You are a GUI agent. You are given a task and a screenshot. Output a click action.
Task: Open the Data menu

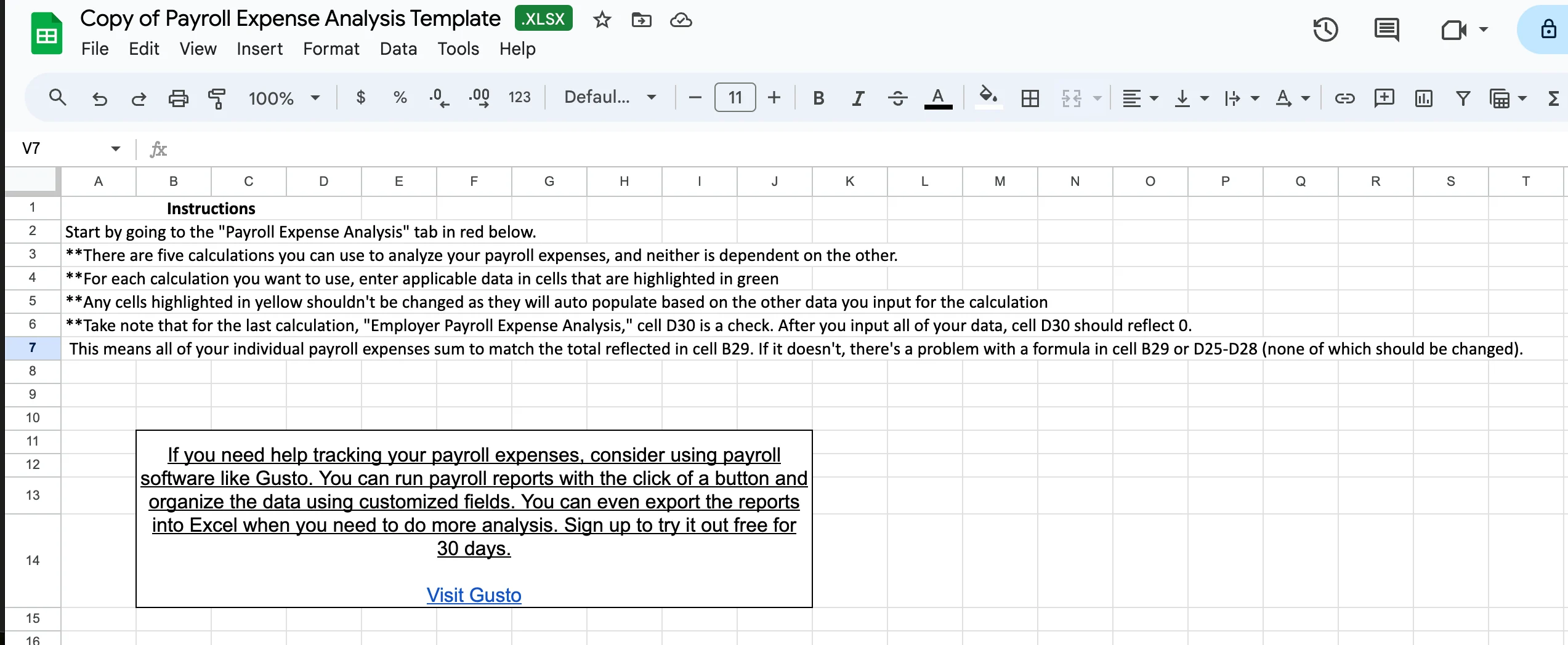398,49
